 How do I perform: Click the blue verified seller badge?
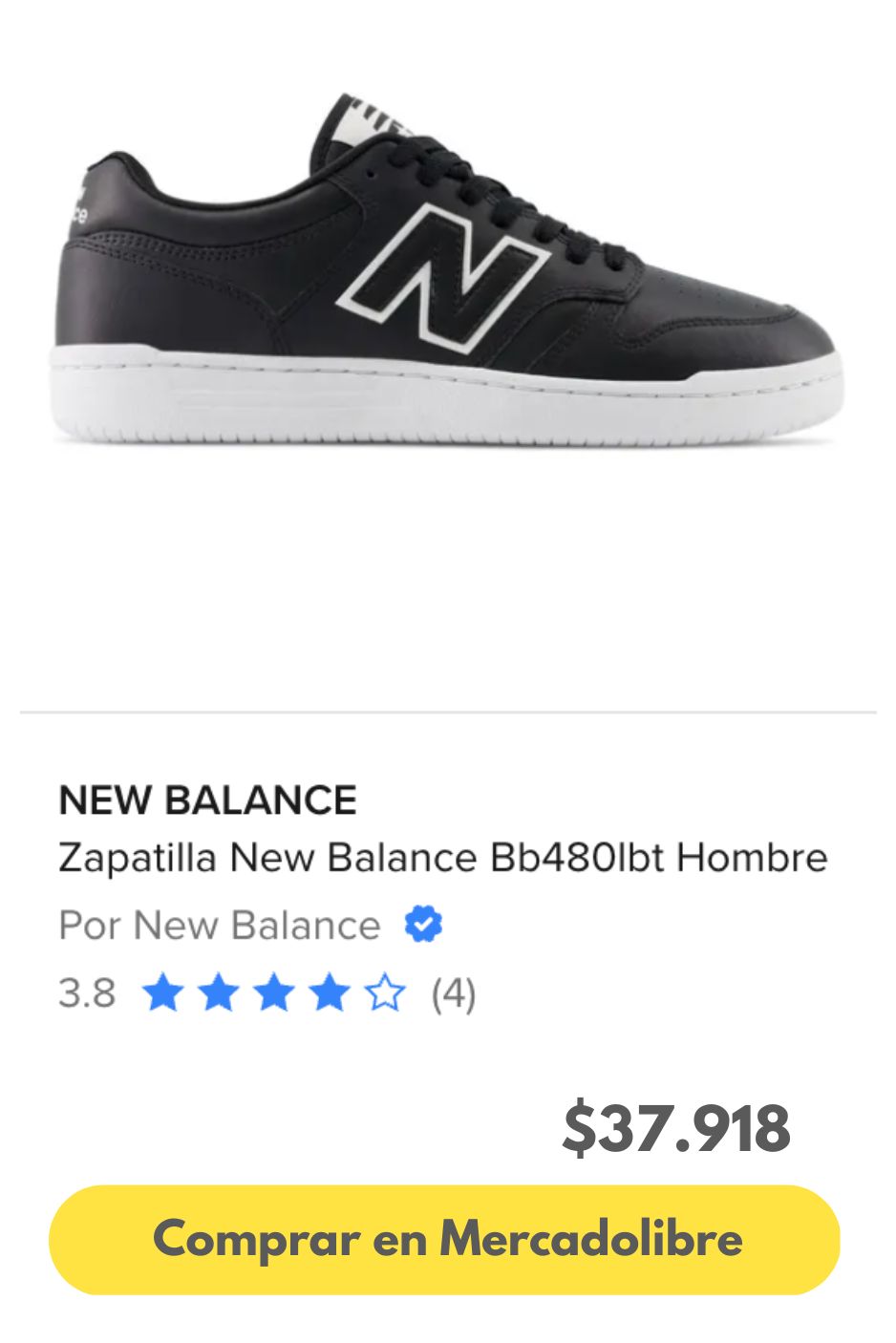[x=423, y=925]
